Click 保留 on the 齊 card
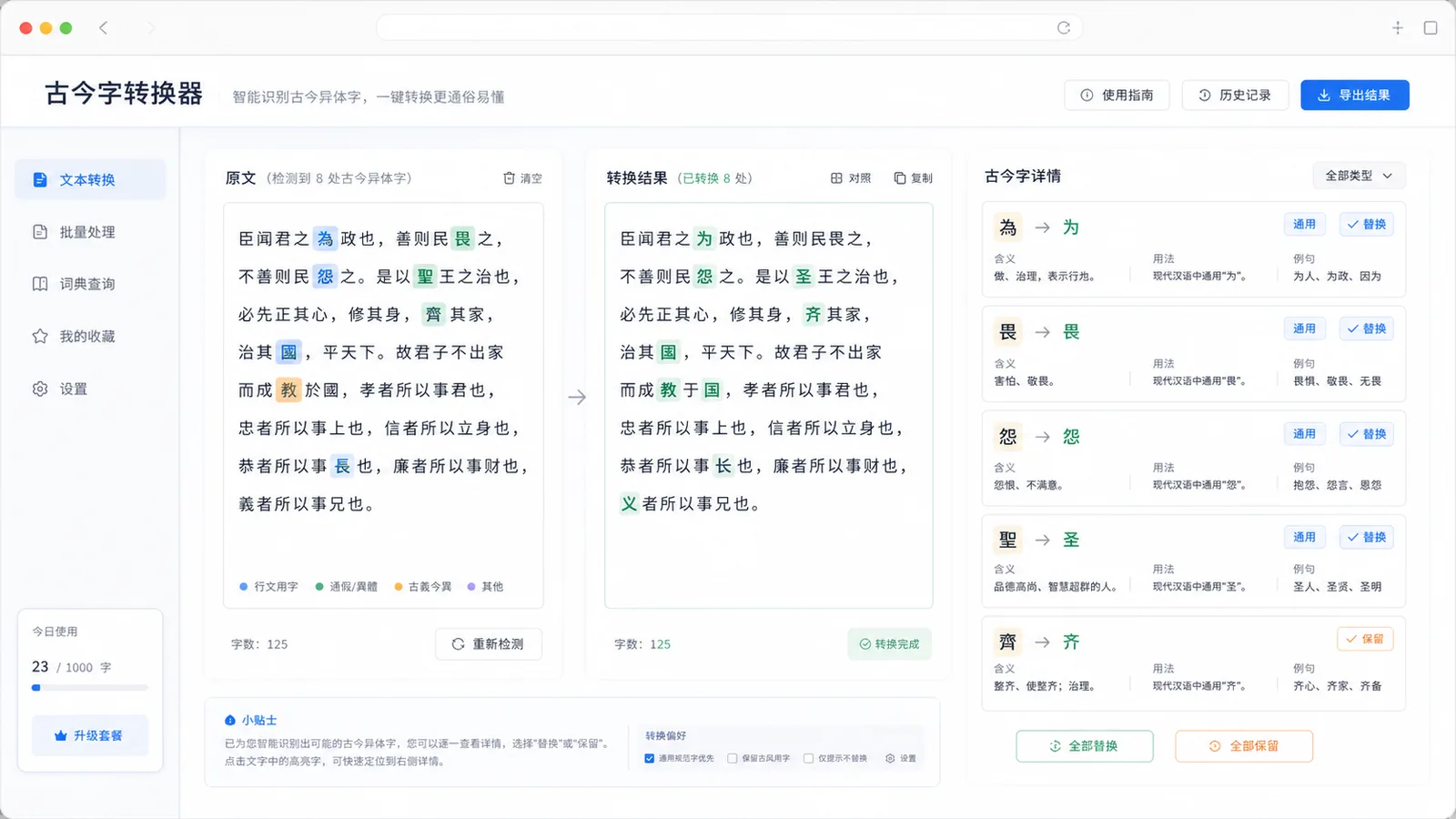This screenshot has height=819, width=1456. pyautogui.click(x=1365, y=639)
